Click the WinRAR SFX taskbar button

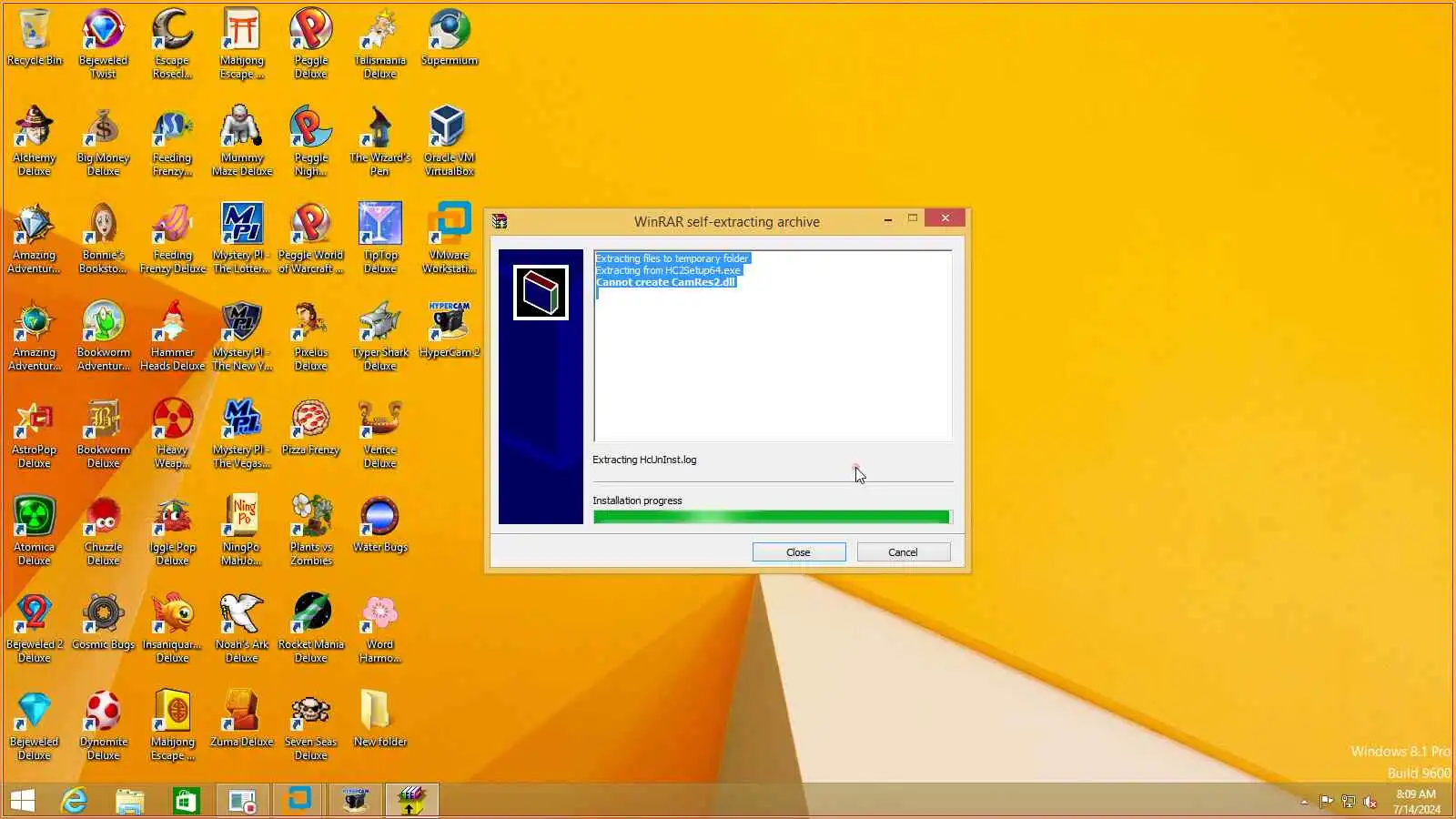pos(411,801)
